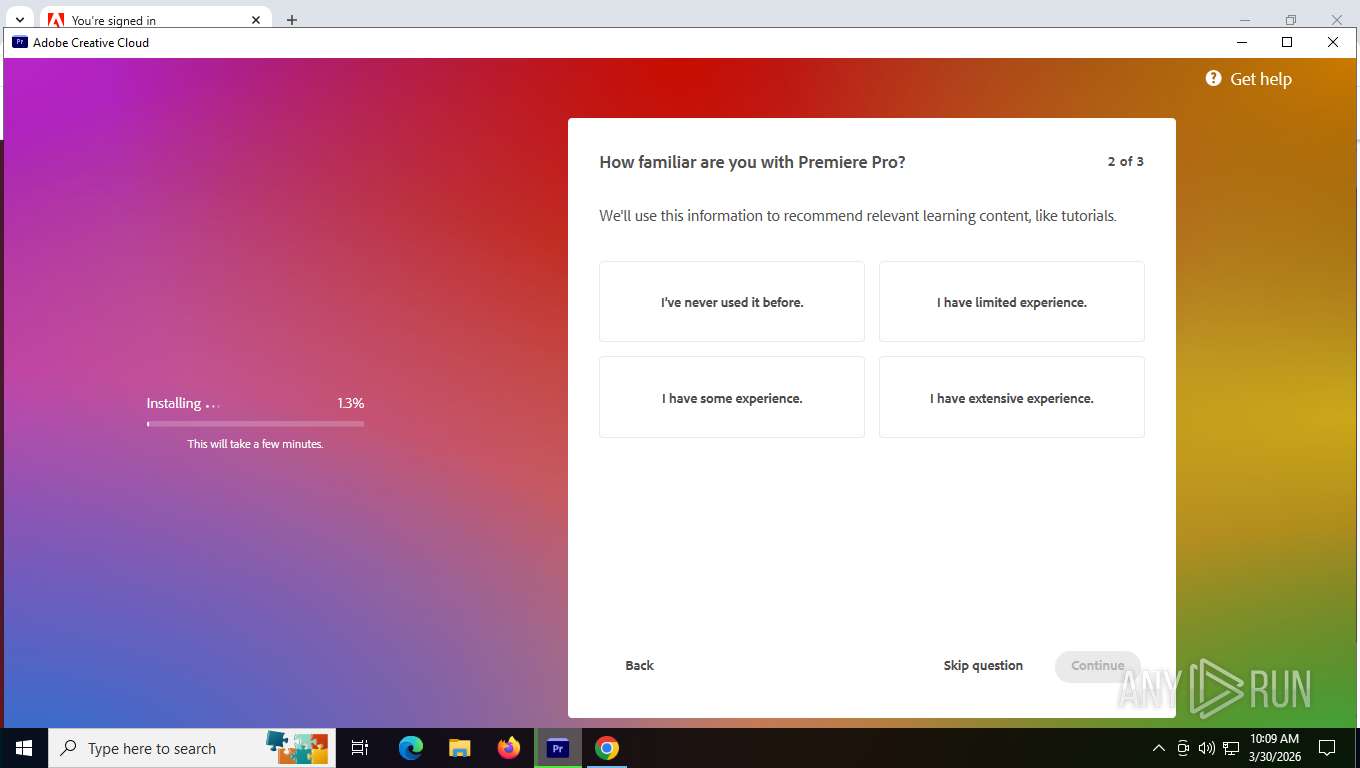Click the Get help question mark icon
1360x768 pixels.
click(1213, 78)
